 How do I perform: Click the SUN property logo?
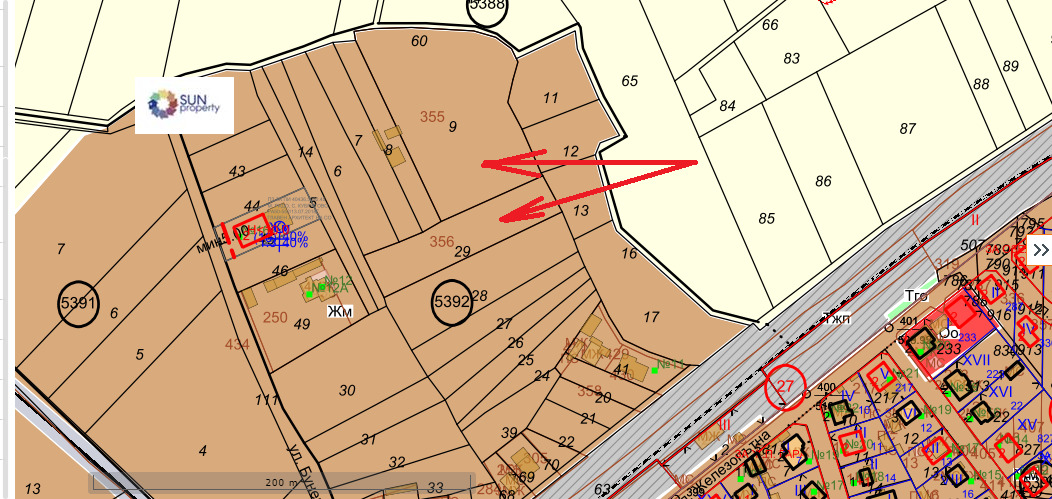[184, 105]
